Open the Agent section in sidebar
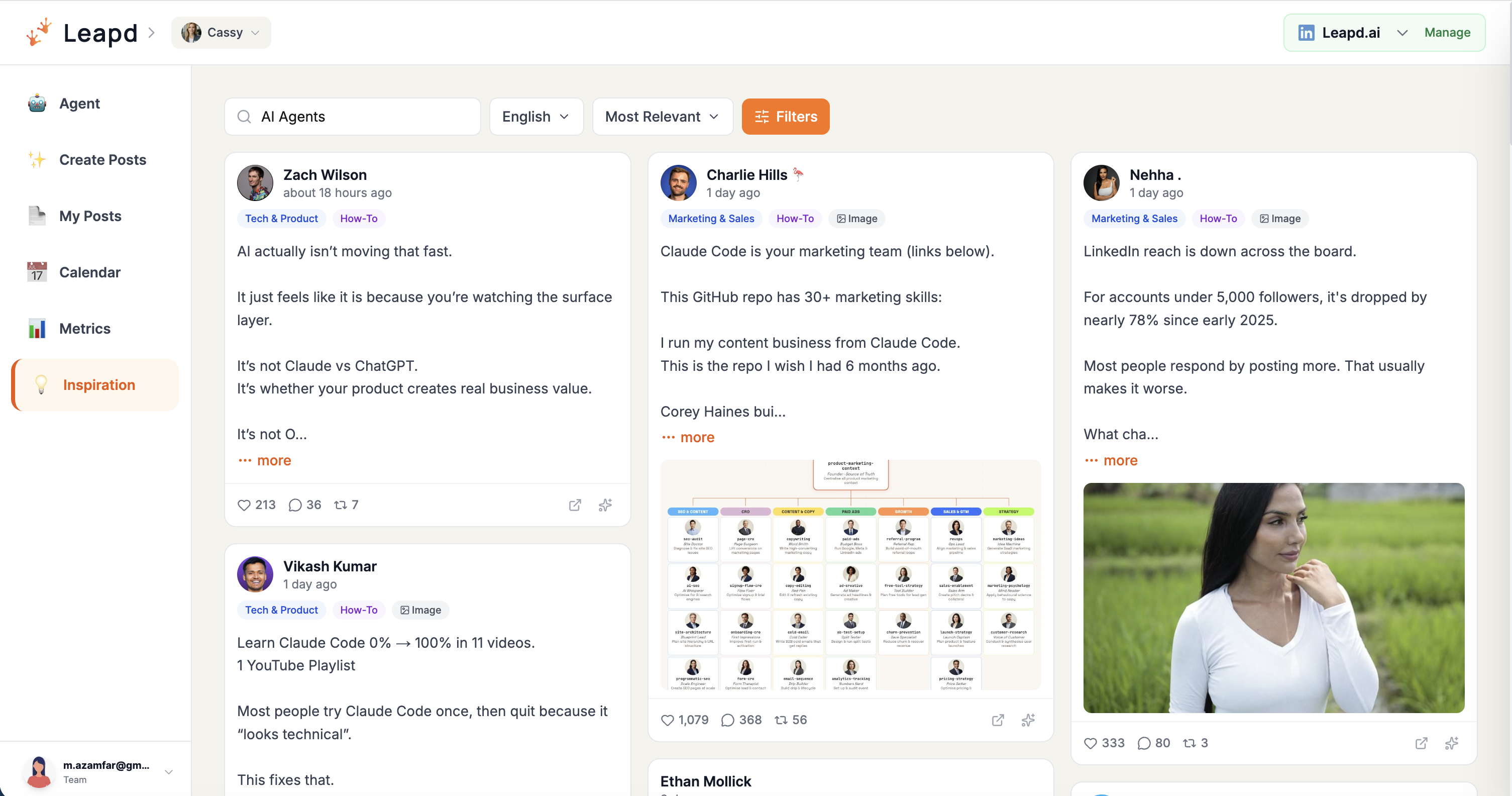 pyautogui.click(x=79, y=104)
